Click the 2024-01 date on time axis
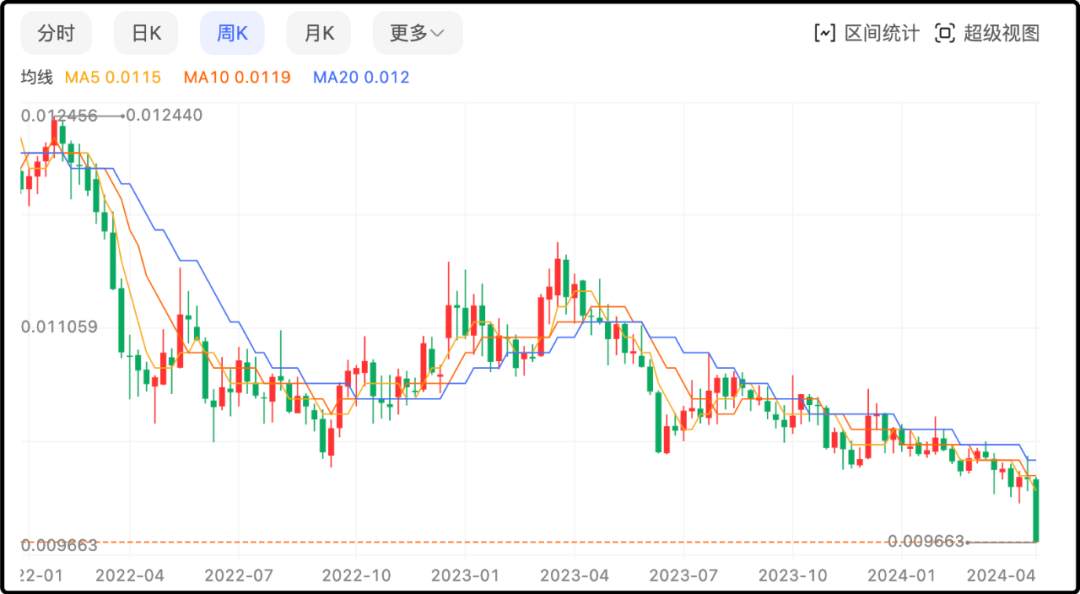Screen dimensions: 1080x594 pyautogui.click(x=901, y=575)
